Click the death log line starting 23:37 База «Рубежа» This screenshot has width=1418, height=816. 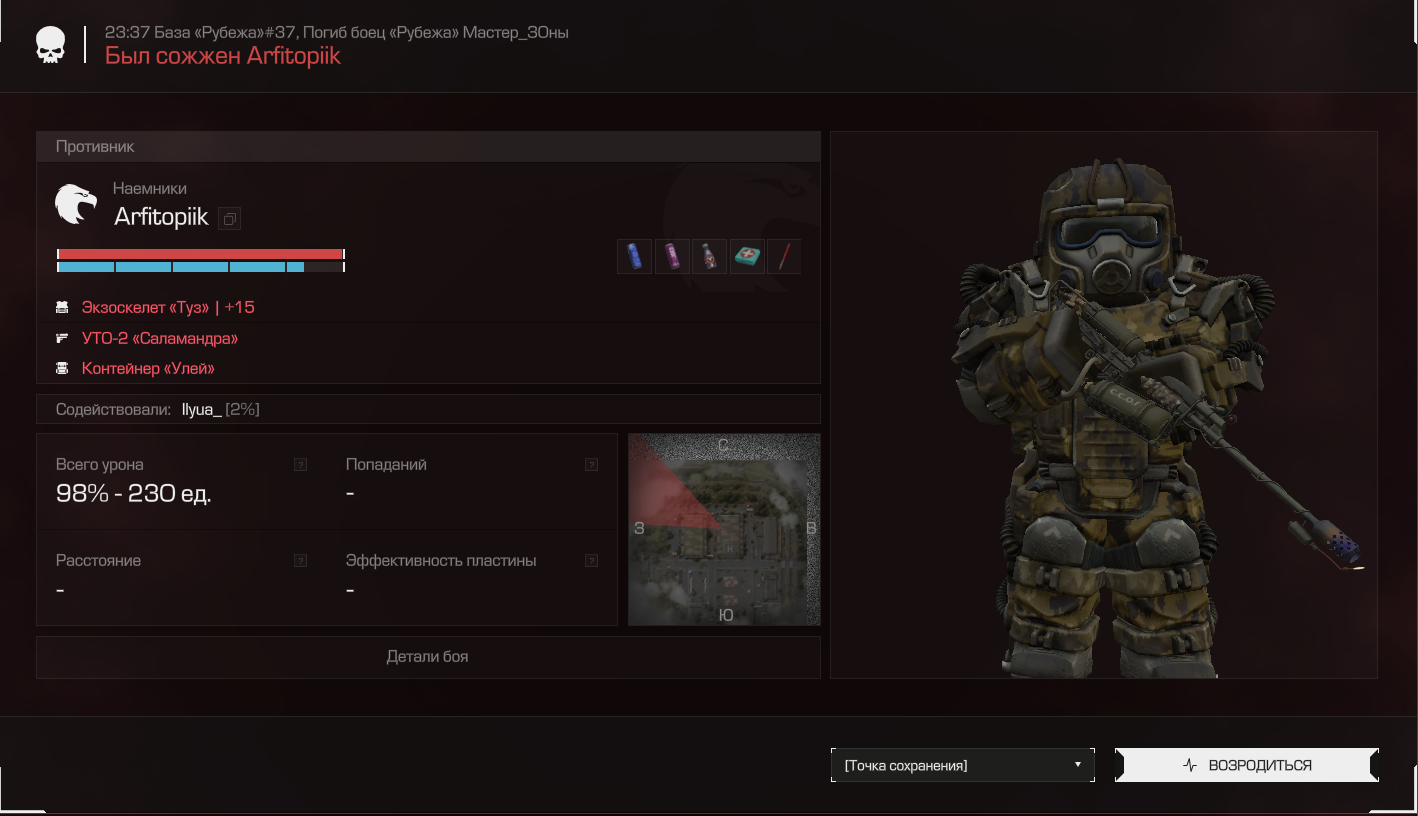click(x=337, y=32)
